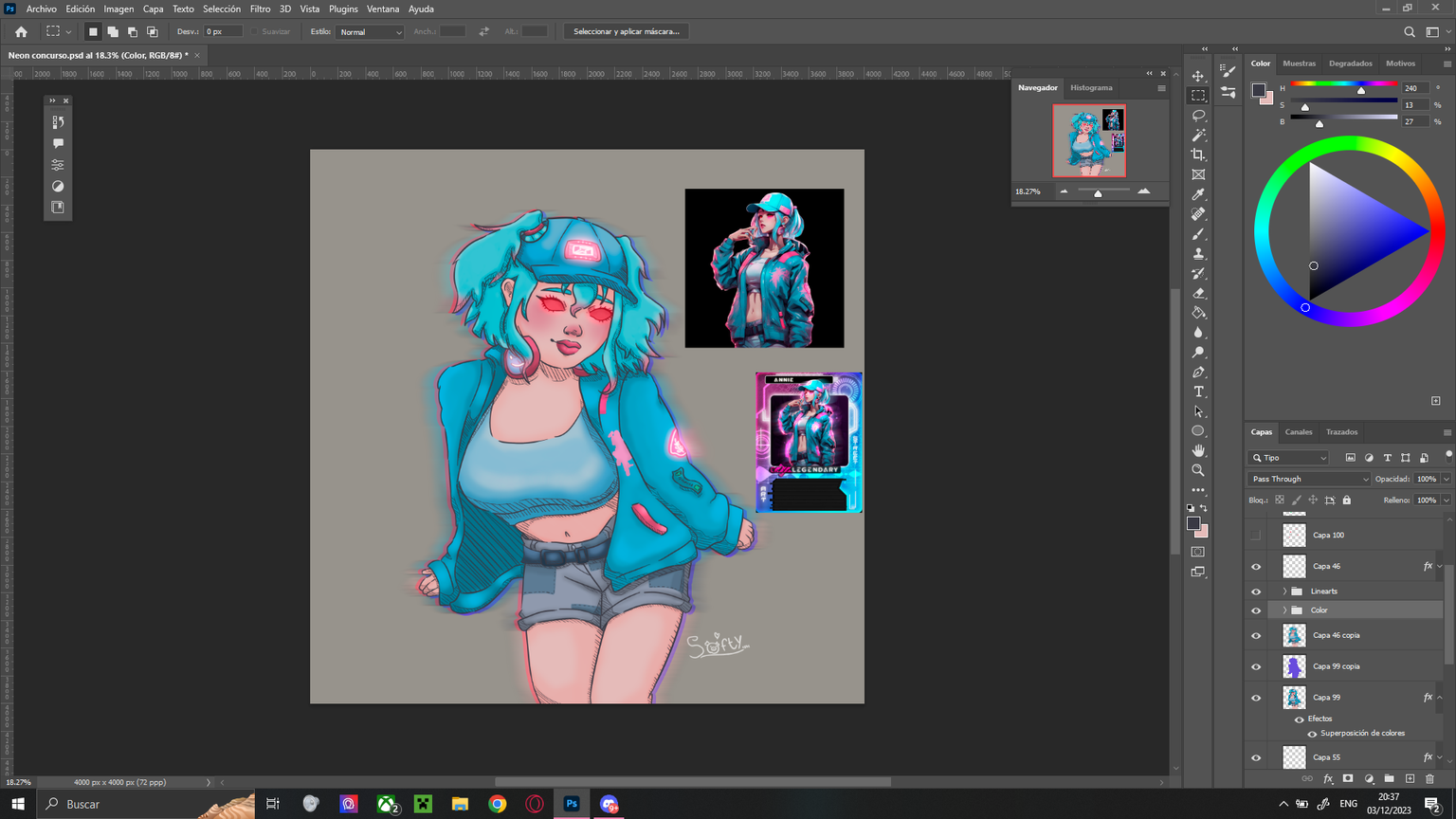The image size is (1456, 819).
Task: Expand the Linearts group
Action: tap(1285, 591)
